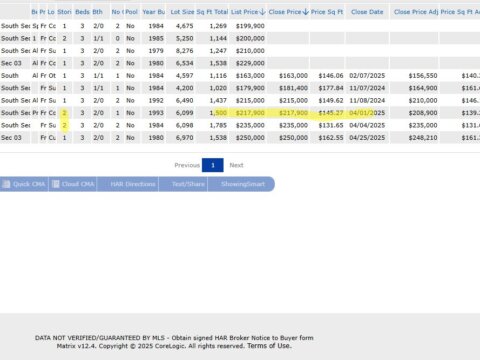Select price per sq ft $177.84
The image size is (480, 360).
(331, 88)
